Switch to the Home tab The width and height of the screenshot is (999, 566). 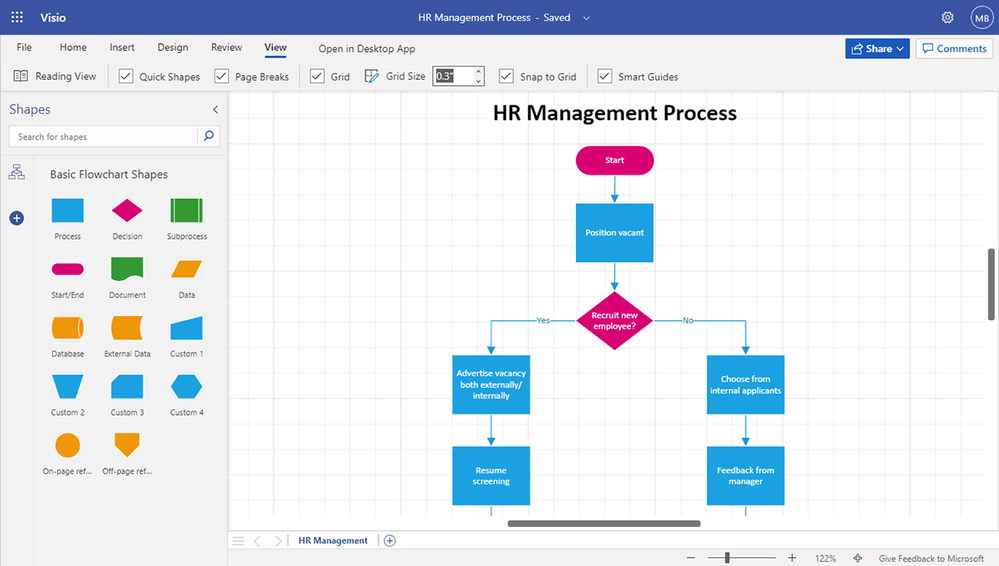click(x=73, y=47)
